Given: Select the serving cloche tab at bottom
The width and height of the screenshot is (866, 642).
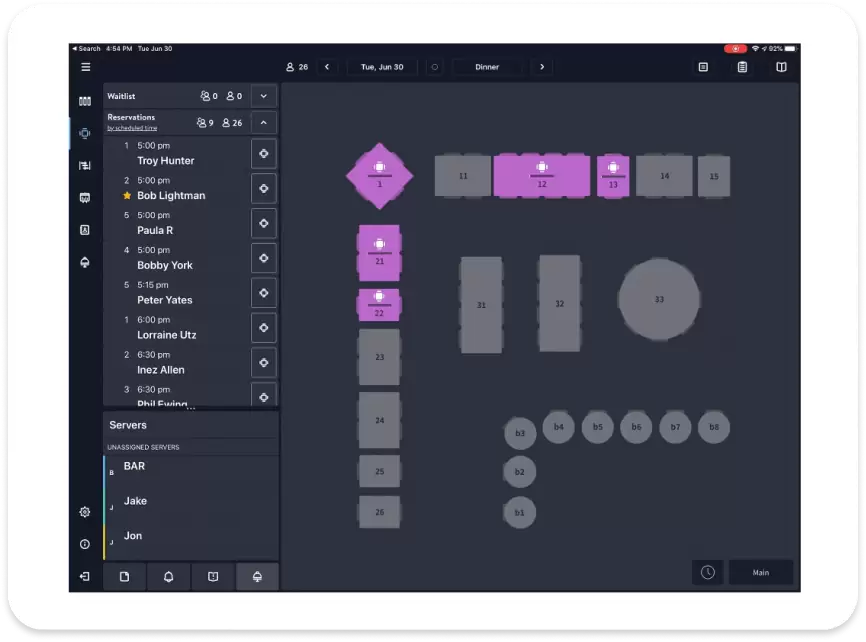Looking at the screenshot, I should click(257, 577).
